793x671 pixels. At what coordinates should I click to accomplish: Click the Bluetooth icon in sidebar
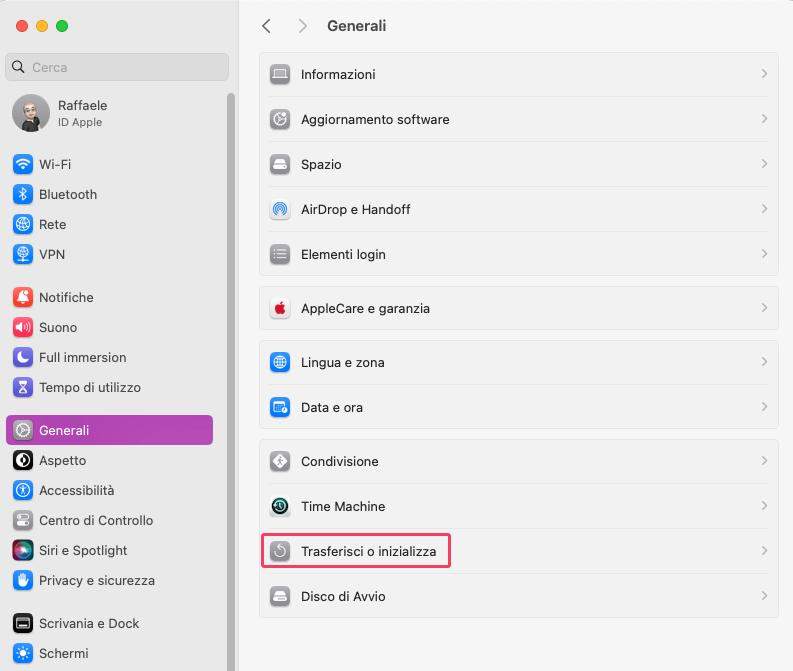point(23,194)
